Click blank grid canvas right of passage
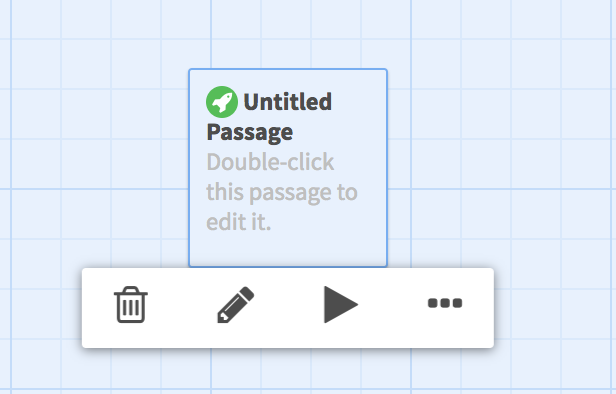Screen dimensions: 616x394 (499, 157)
